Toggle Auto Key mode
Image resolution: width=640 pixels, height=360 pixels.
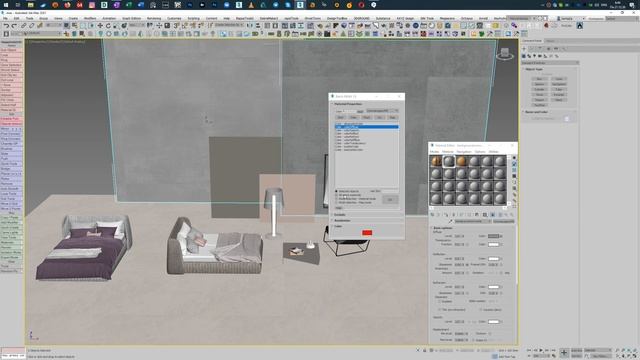click(576, 350)
